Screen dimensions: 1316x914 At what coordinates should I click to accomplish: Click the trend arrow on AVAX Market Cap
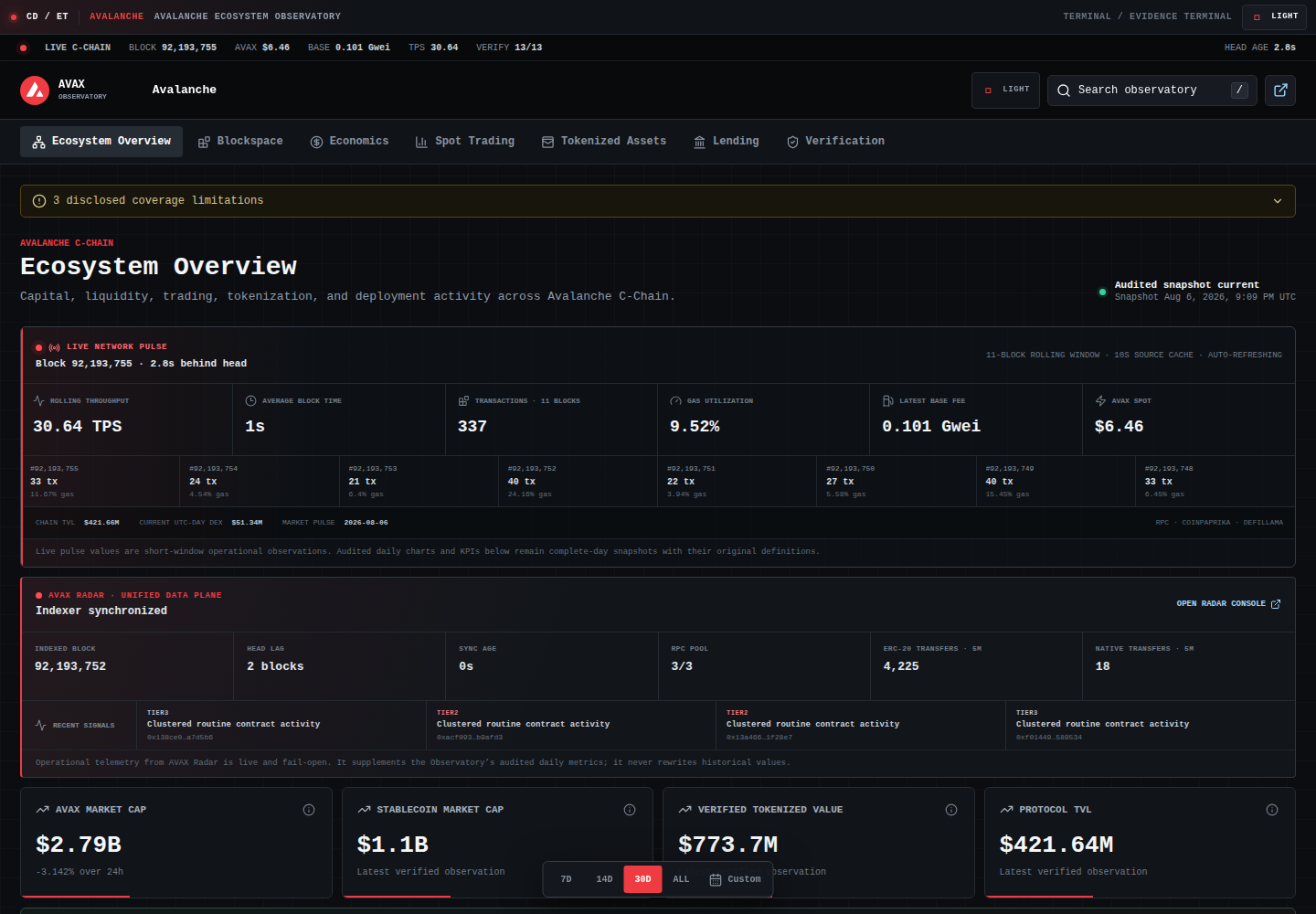[42, 810]
